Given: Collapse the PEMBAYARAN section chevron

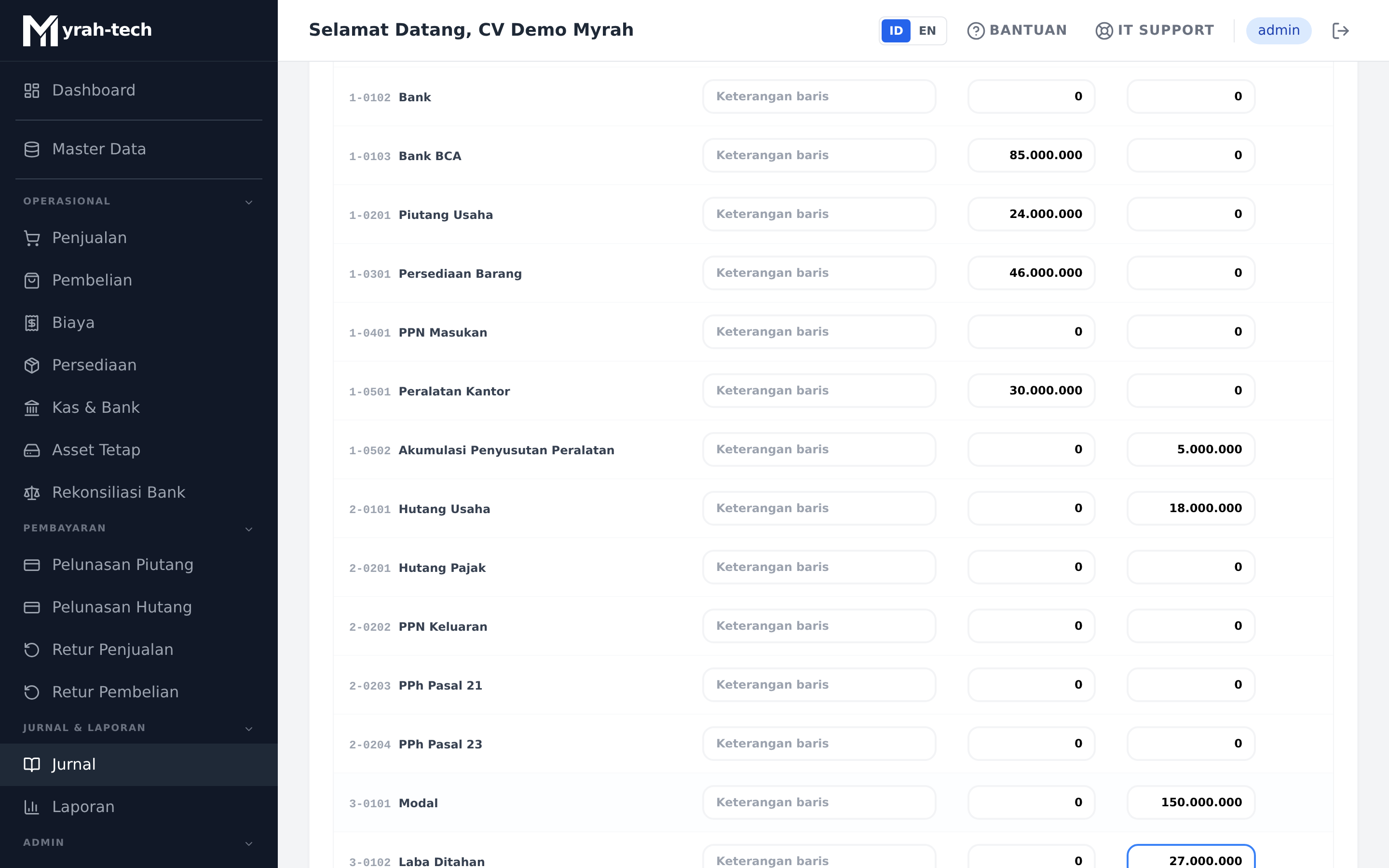Looking at the screenshot, I should [x=248, y=529].
